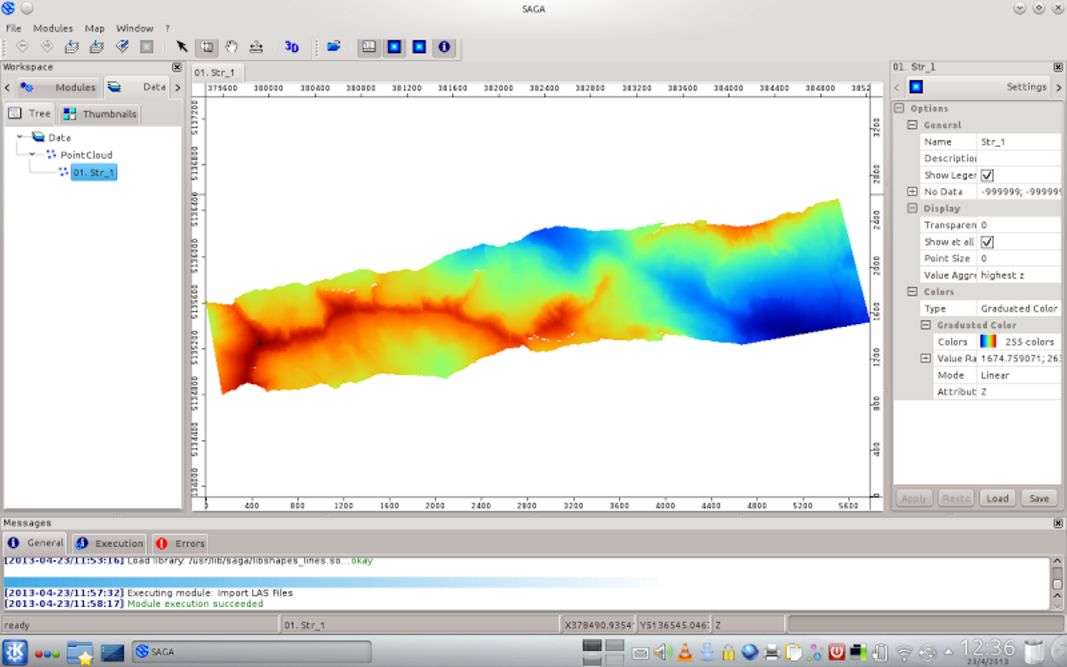Open the Modules menu
Viewport: 1067px width, 667px height.
point(53,28)
